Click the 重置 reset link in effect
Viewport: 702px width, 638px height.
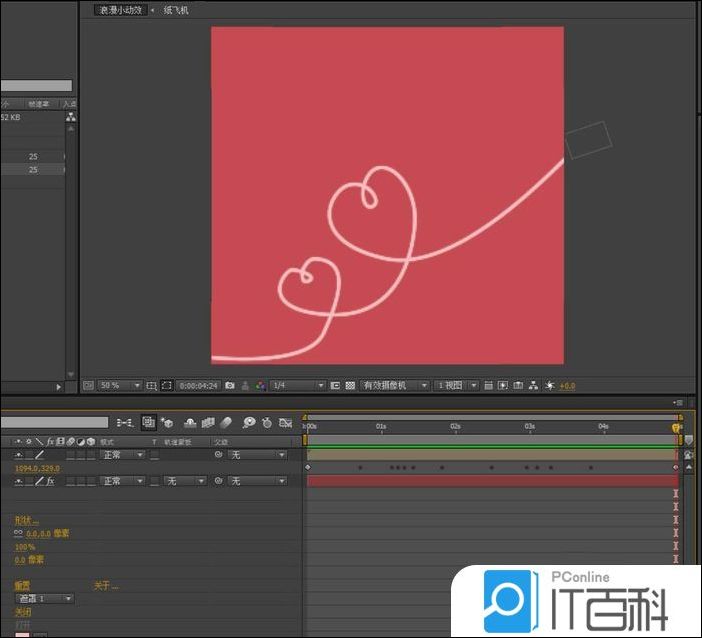pyautogui.click(x=22, y=585)
